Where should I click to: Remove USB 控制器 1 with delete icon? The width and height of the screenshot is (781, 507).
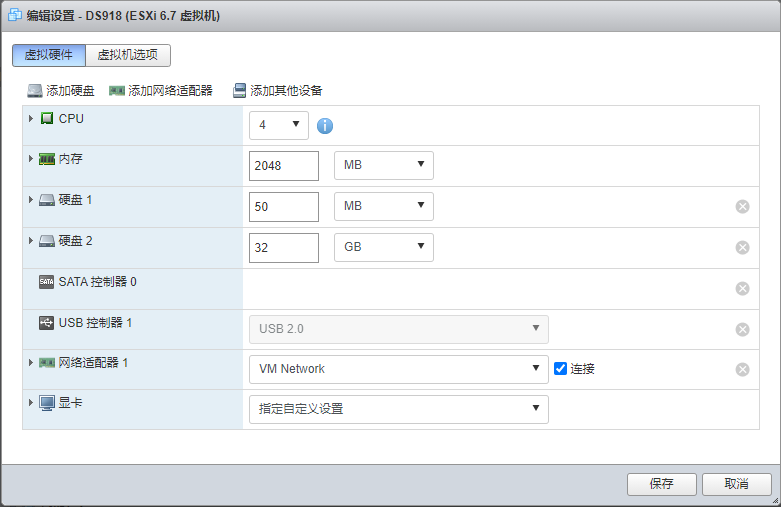click(742, 329)
